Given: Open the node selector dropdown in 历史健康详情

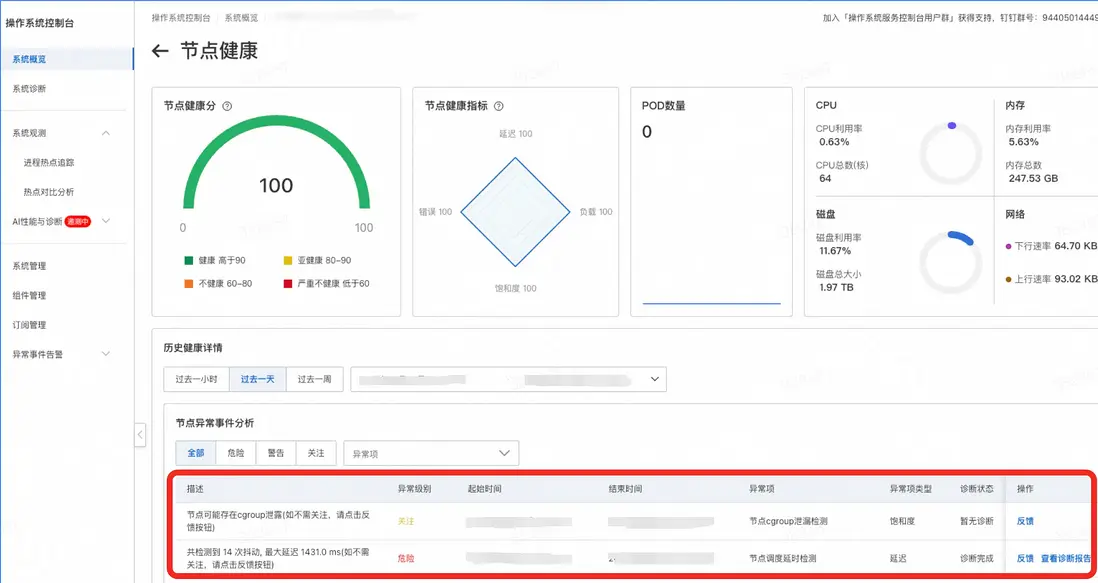Looking at the screenshot, I should coord(509,379).
